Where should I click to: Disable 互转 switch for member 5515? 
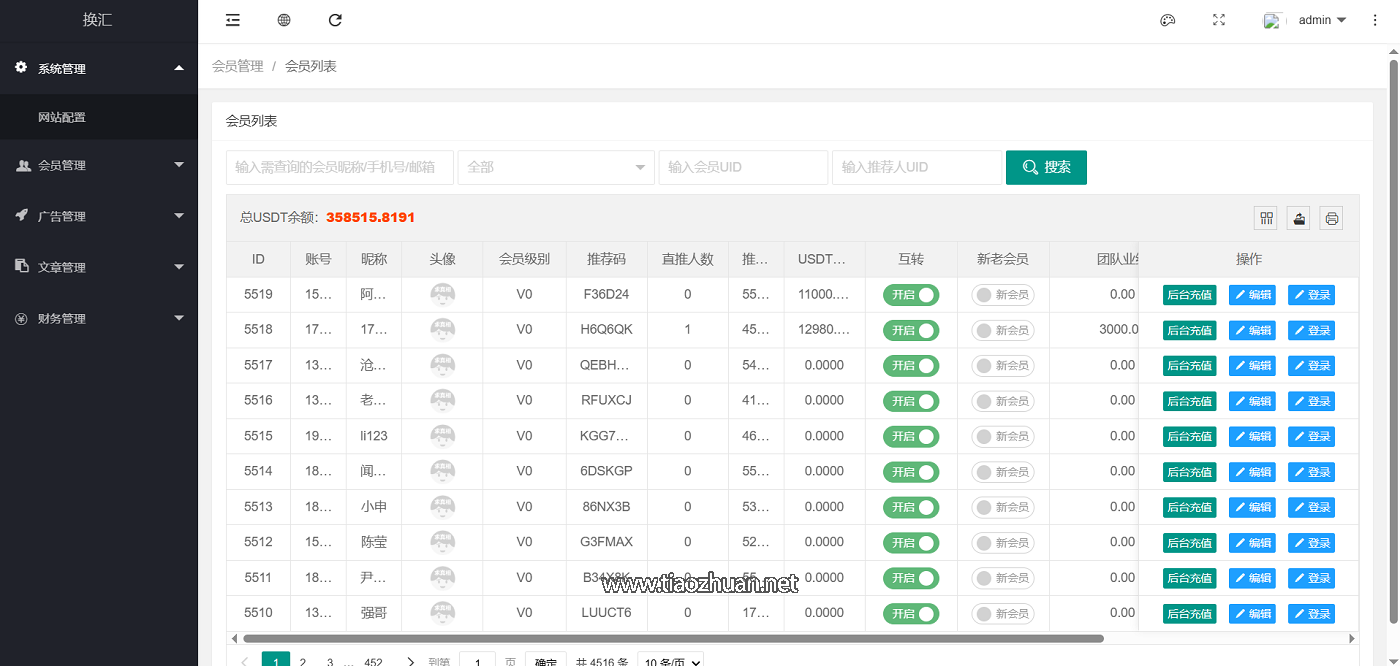910,437
